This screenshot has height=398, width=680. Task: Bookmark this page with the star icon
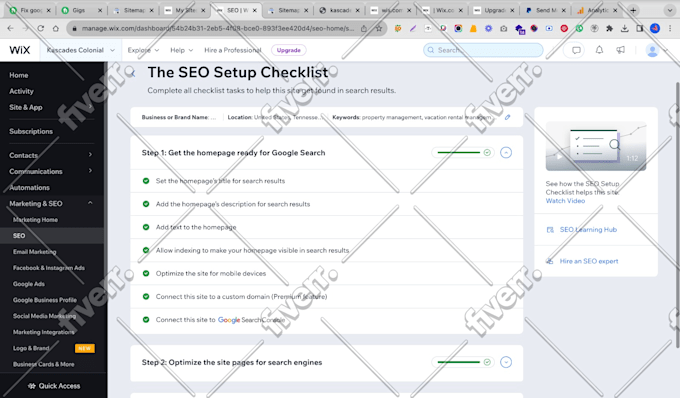tap(379, 28)
